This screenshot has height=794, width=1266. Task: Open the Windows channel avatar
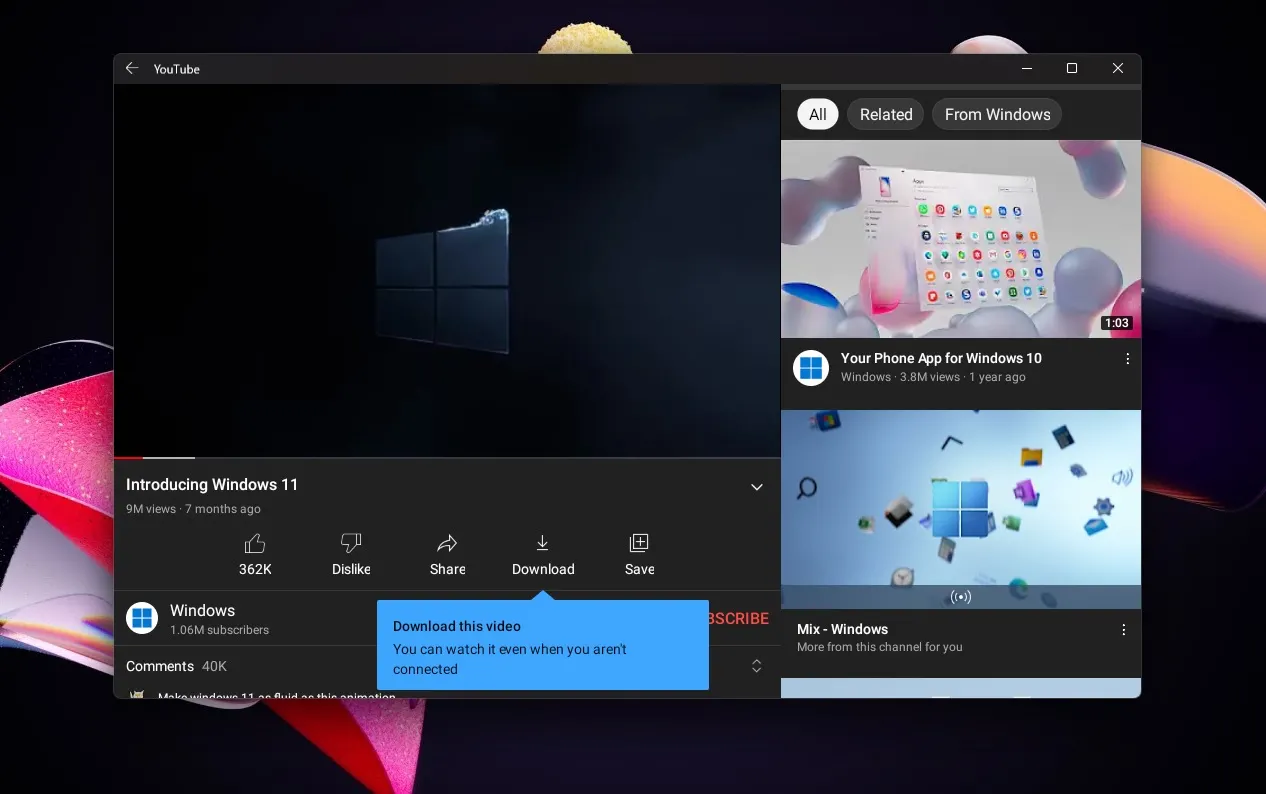click(x=142, y=618)
